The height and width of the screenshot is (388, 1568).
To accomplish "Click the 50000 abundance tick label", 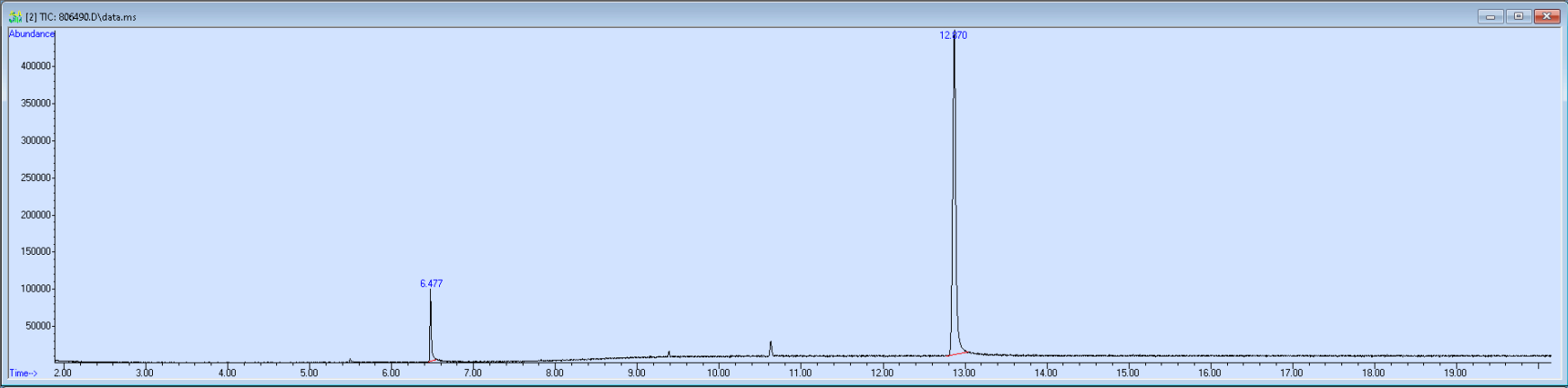I will click(38, 326).
